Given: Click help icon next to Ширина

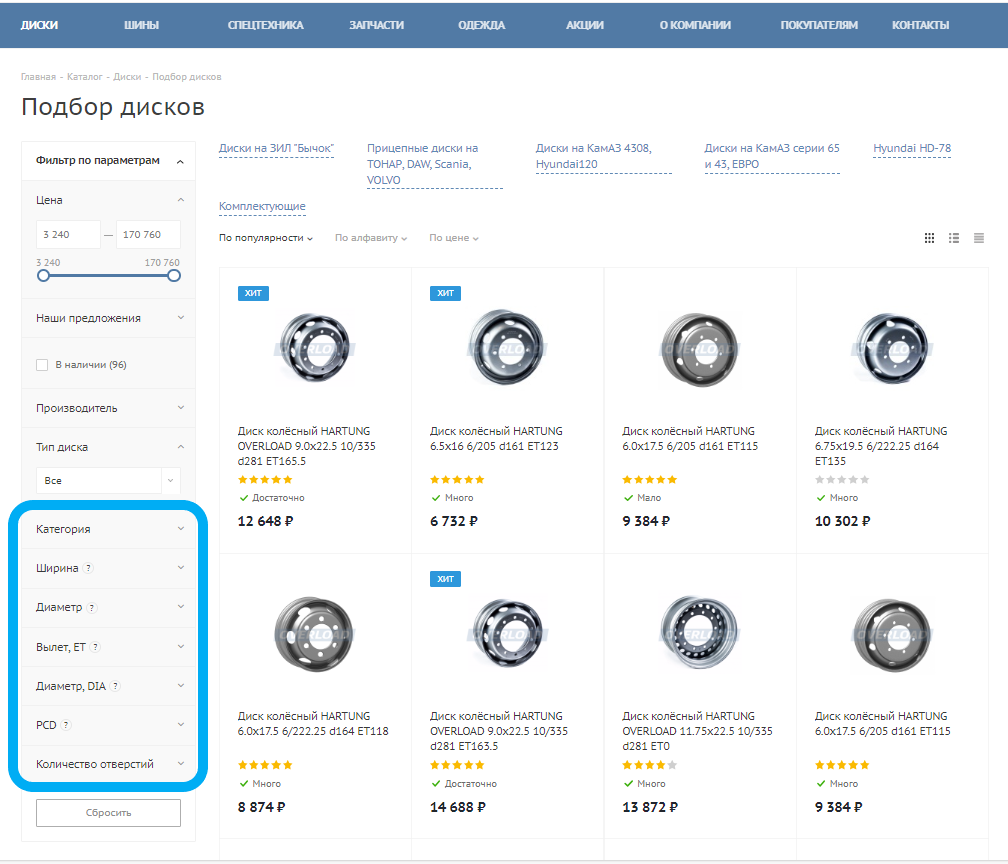Looking at the screenshot, I should [89, 568].
